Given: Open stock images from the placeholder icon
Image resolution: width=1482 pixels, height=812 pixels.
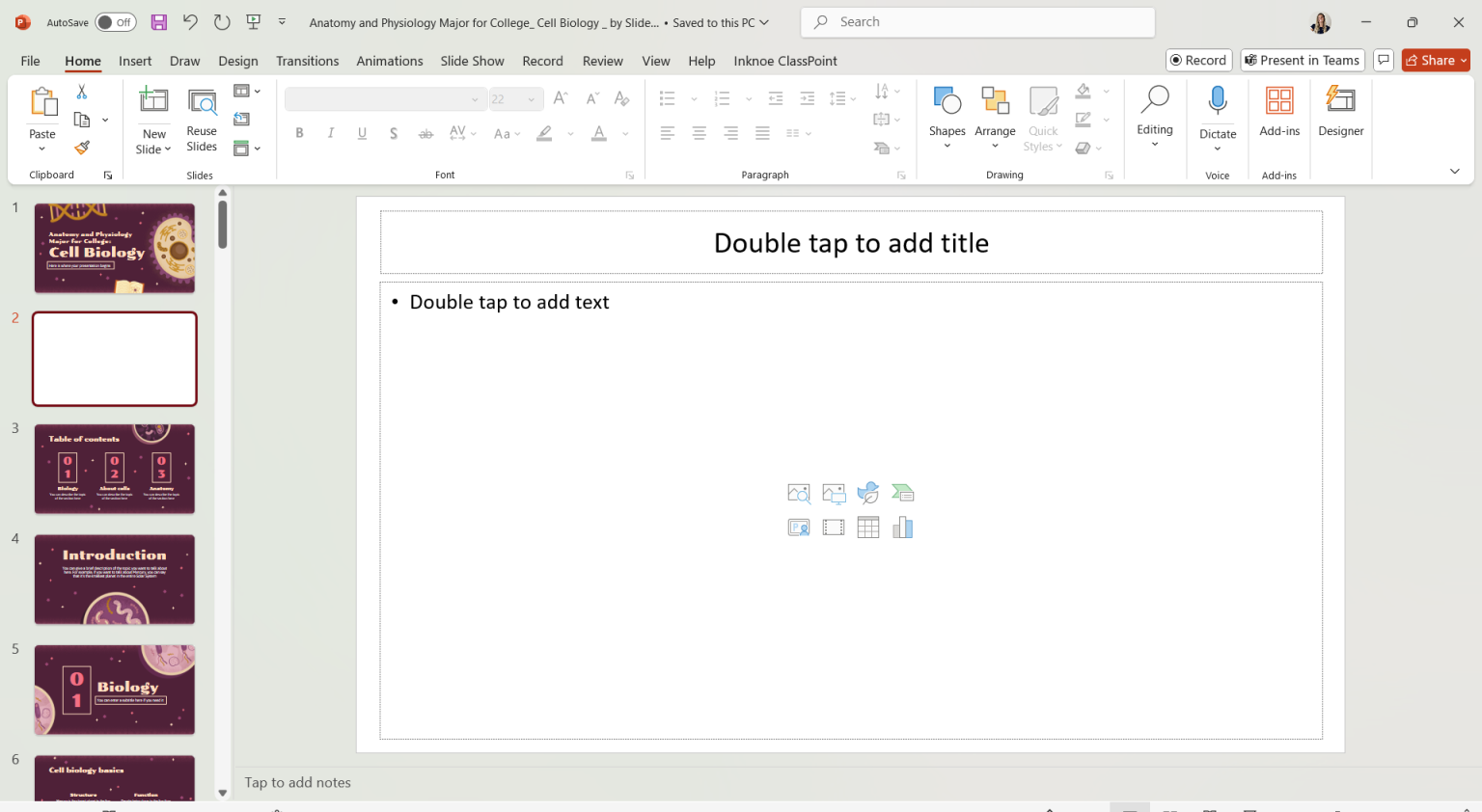Looking at the screenshot, I should [799, 493].
